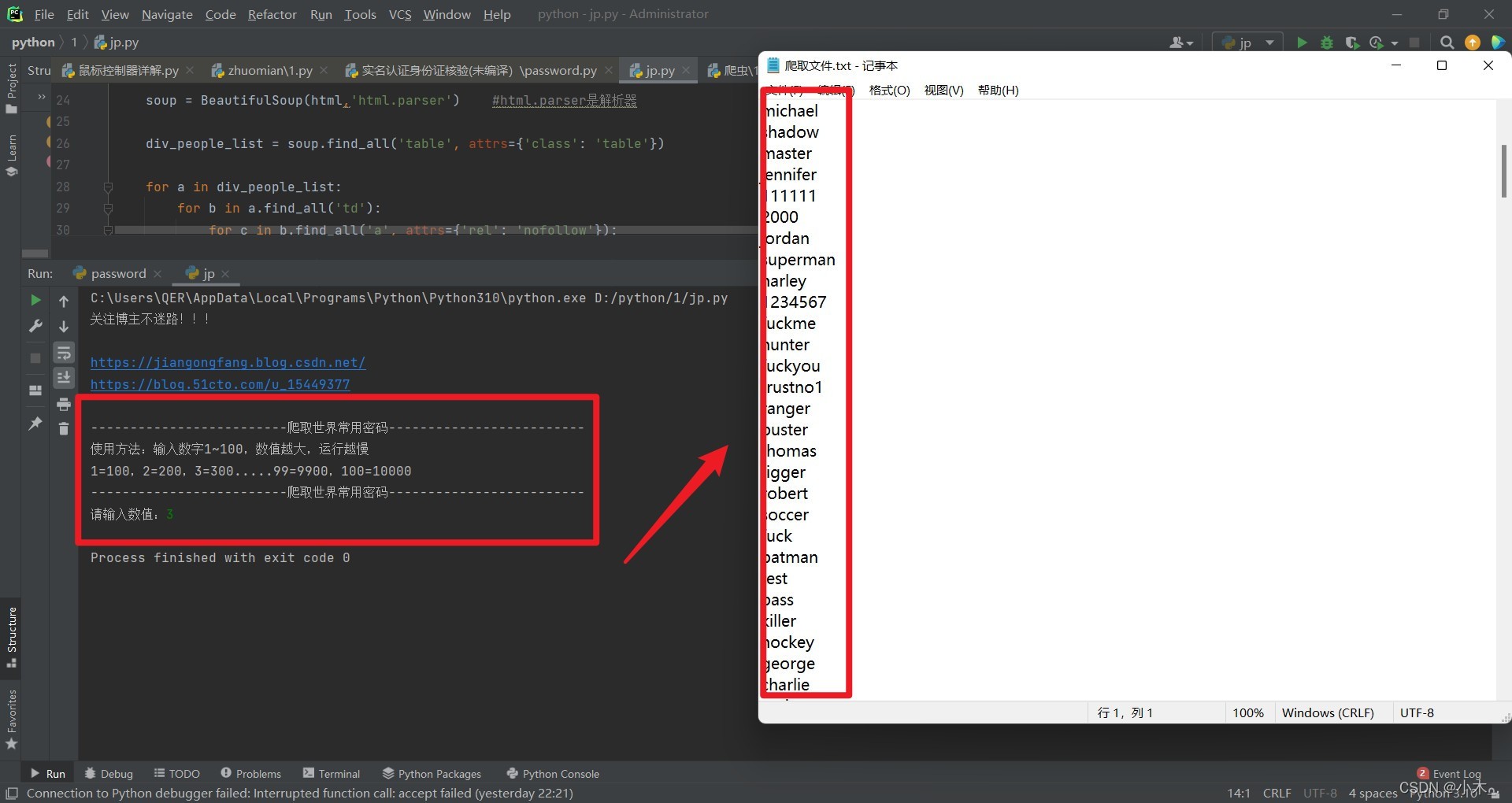Open the Refactor menu

(x=272, y=14)
